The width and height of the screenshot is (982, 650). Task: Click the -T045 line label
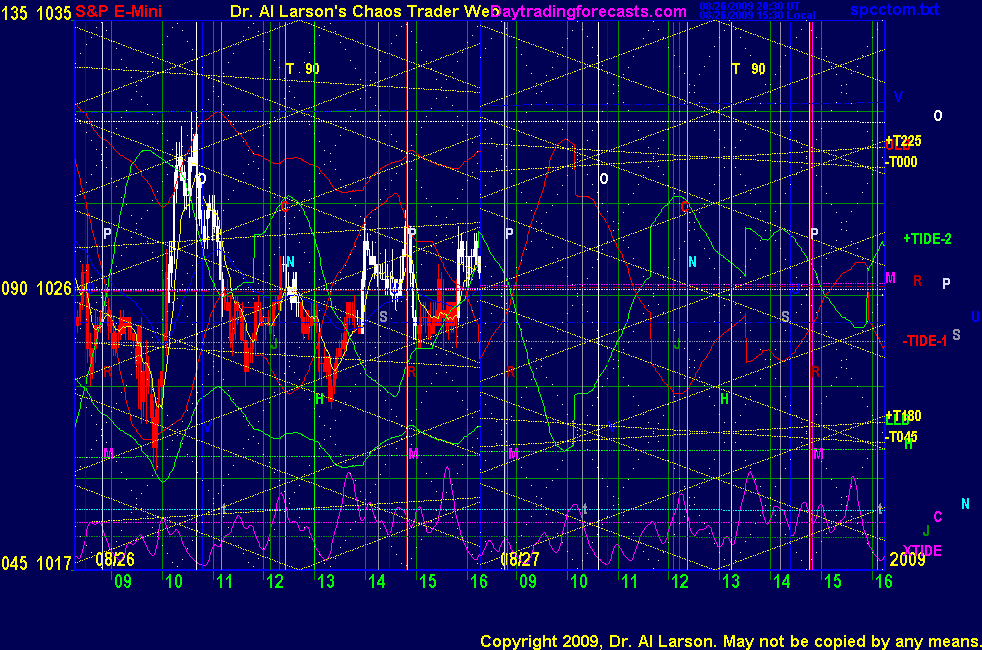(902, 437)
